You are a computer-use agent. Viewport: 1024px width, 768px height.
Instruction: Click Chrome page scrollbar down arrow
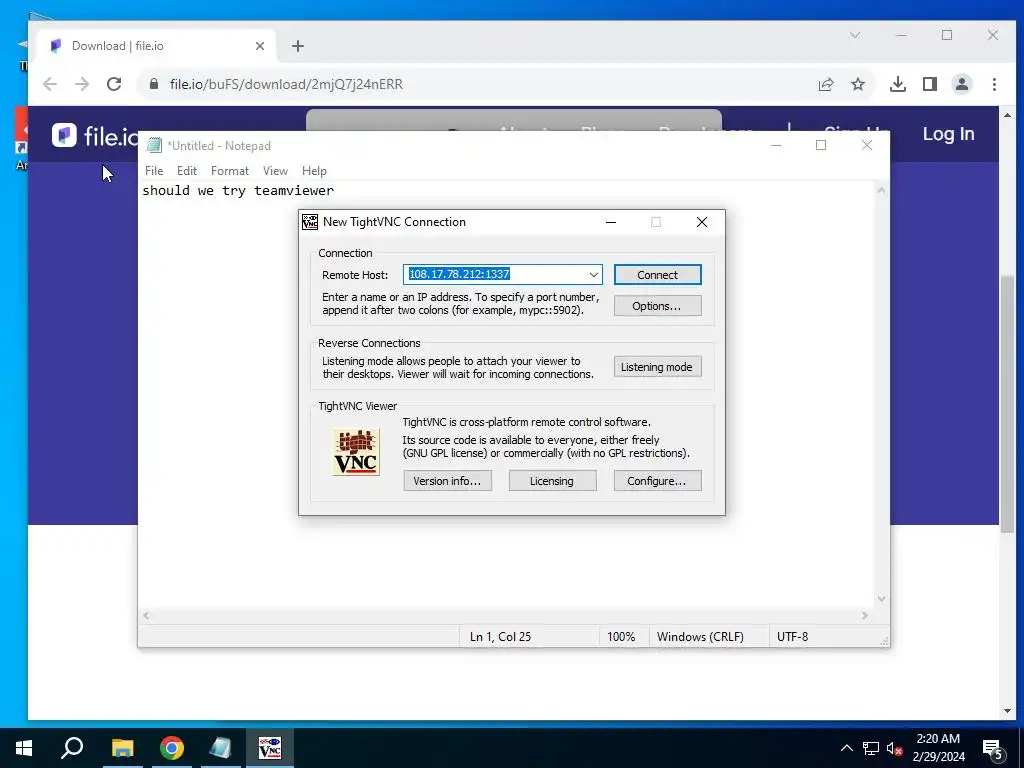click(1007, 711)
